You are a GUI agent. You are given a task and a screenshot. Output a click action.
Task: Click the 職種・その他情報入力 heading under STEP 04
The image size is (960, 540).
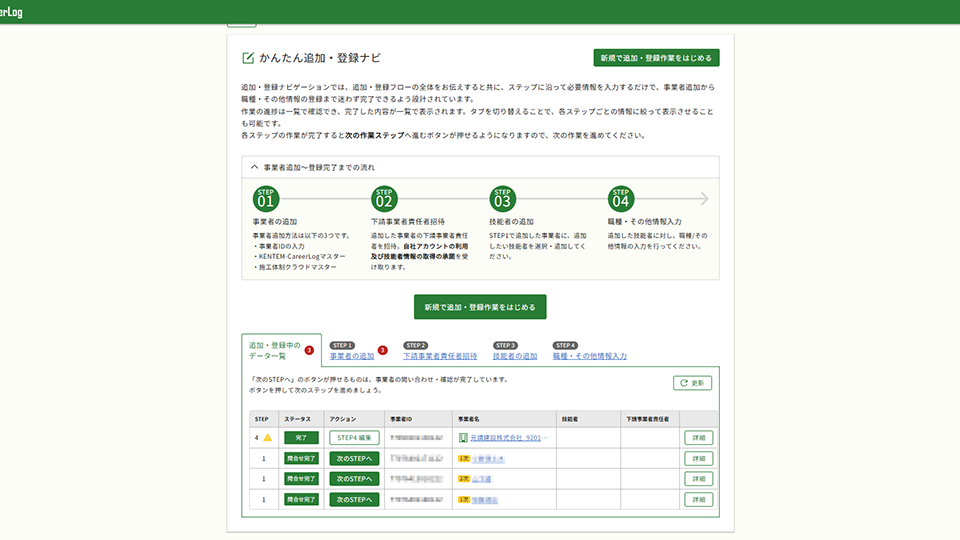click(x=645, y=222)
